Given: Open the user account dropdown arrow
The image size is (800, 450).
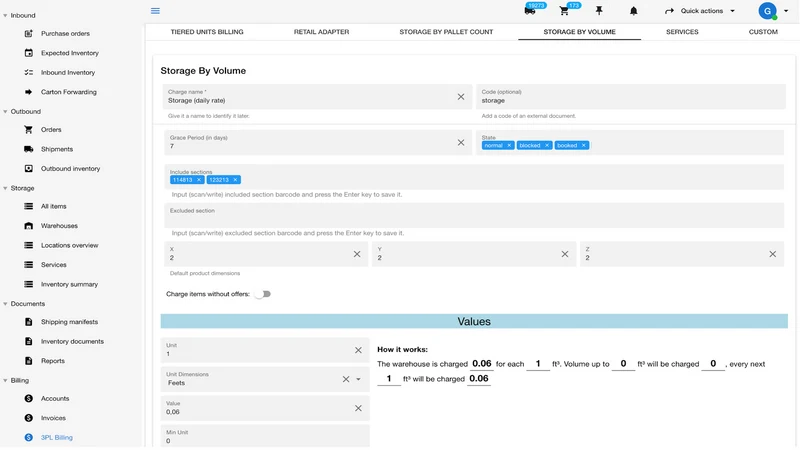Looking at the screenshot, I should click(x=786, y=11).
